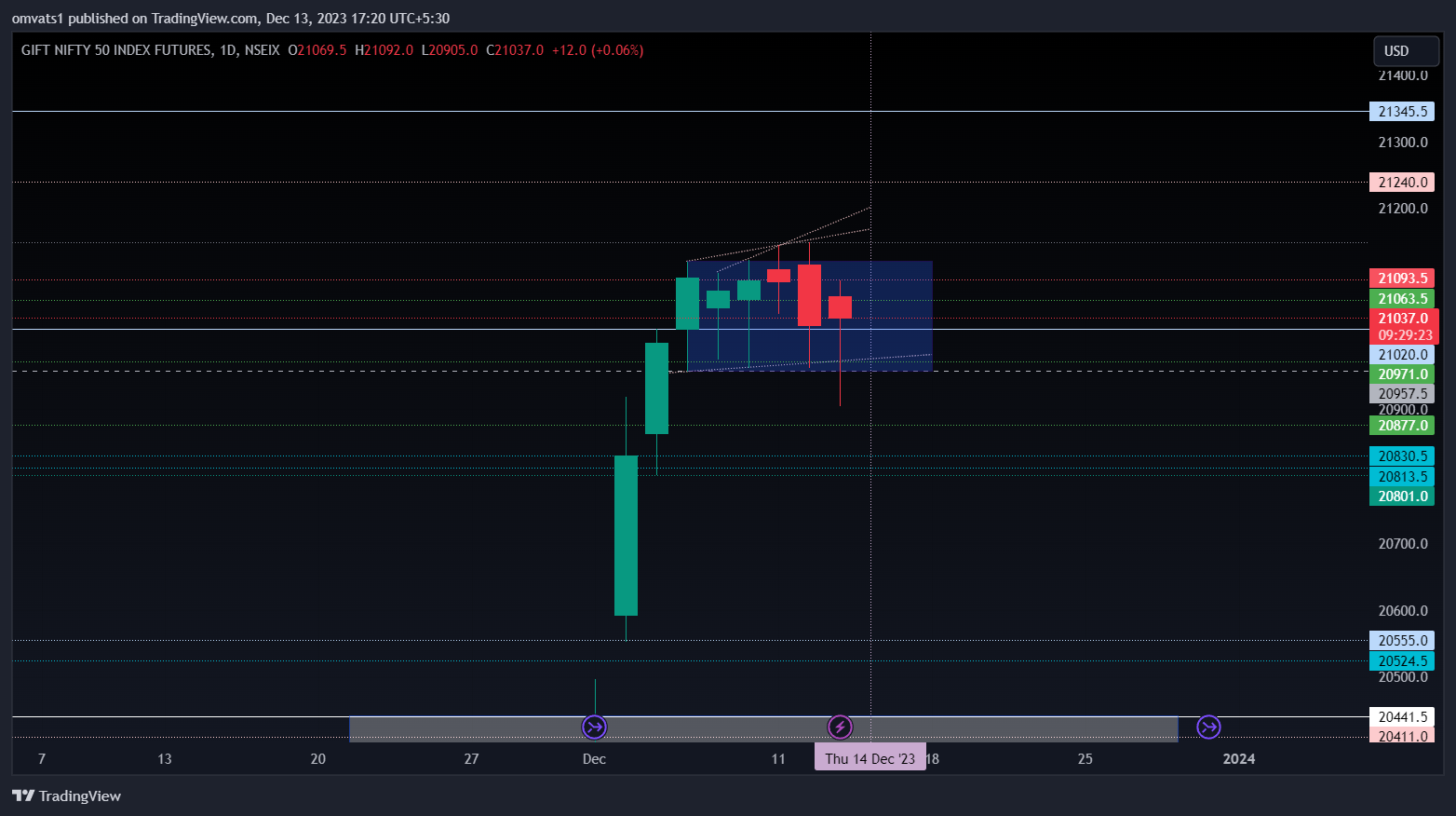Viewport: 1456px width, 816px height.
Task: Click the Thu 14 Dec '23 date label
Action: click(x=870, y=758)
